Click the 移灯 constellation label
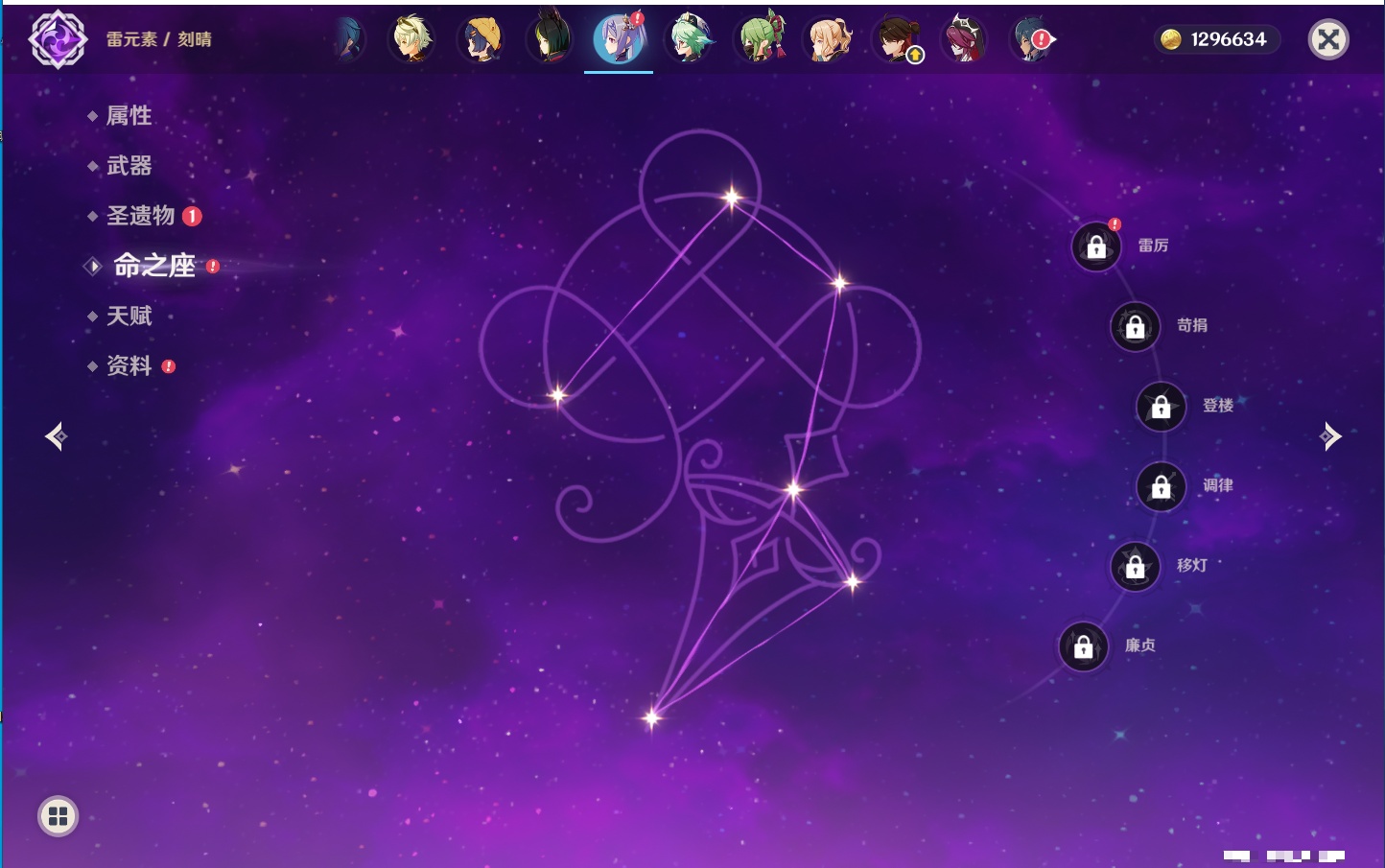 [1192, 565]
